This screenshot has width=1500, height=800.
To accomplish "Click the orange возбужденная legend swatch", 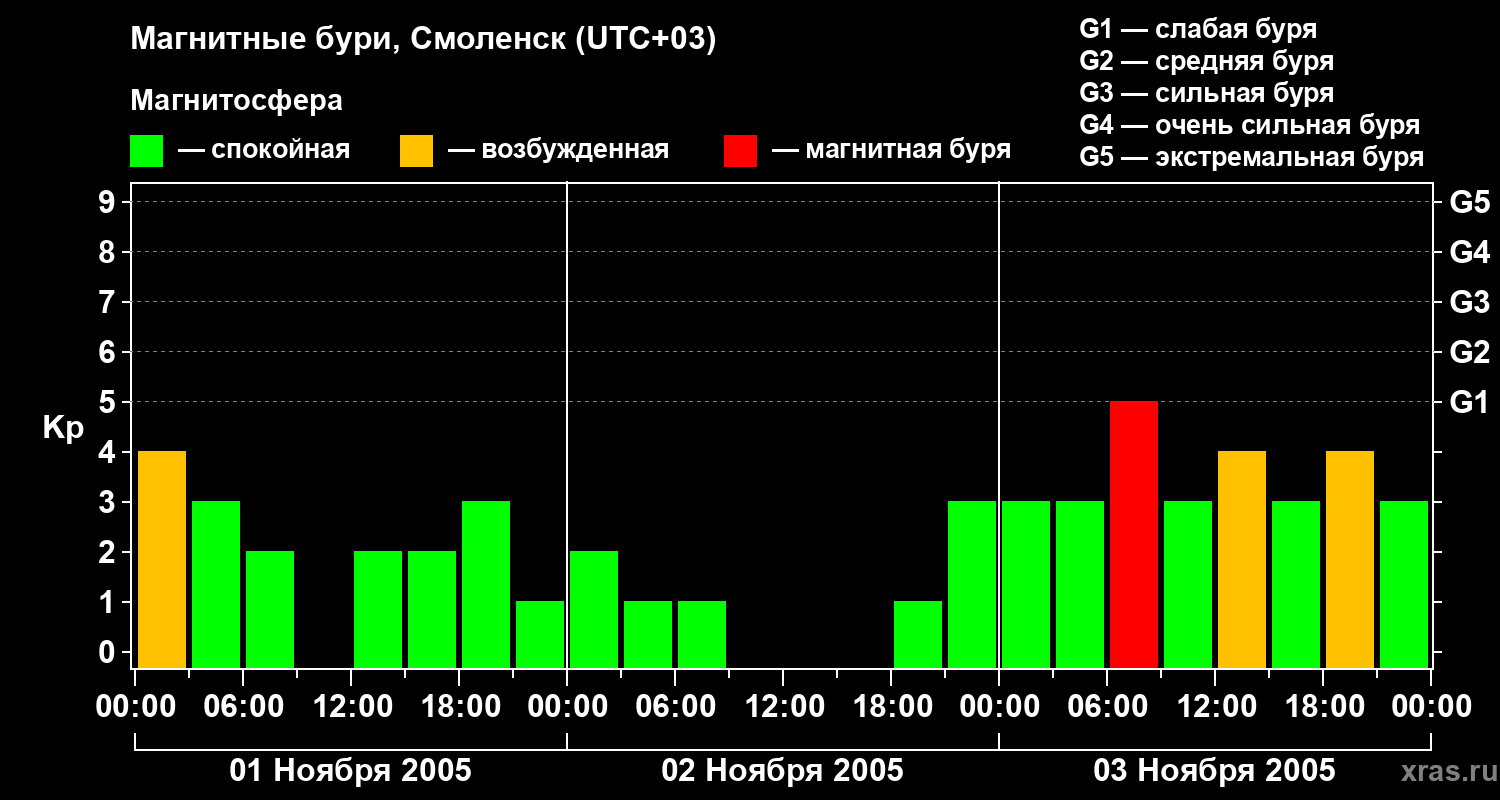I will (x=417, y=151).
